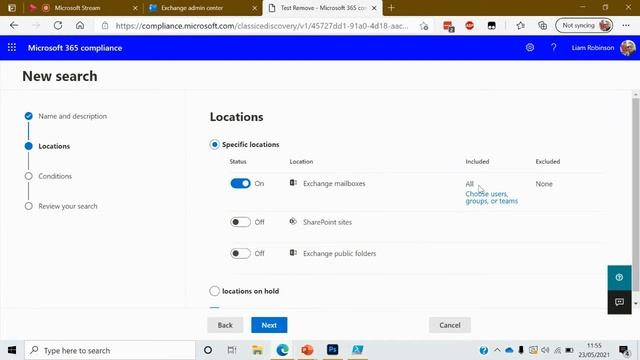This screenshot has width=640, height=360.
Task: Turn on SharePoint sites toggle
Action: [x=240, y=222]
